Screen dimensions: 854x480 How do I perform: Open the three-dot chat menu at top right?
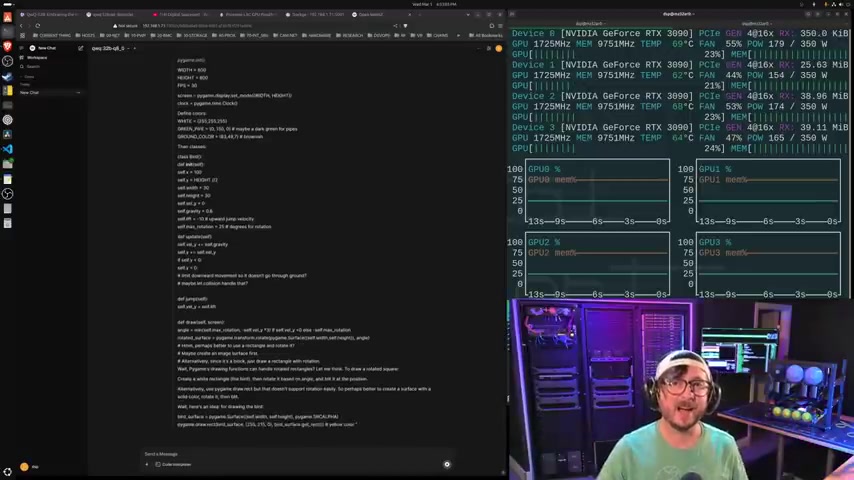coord(479,48)
